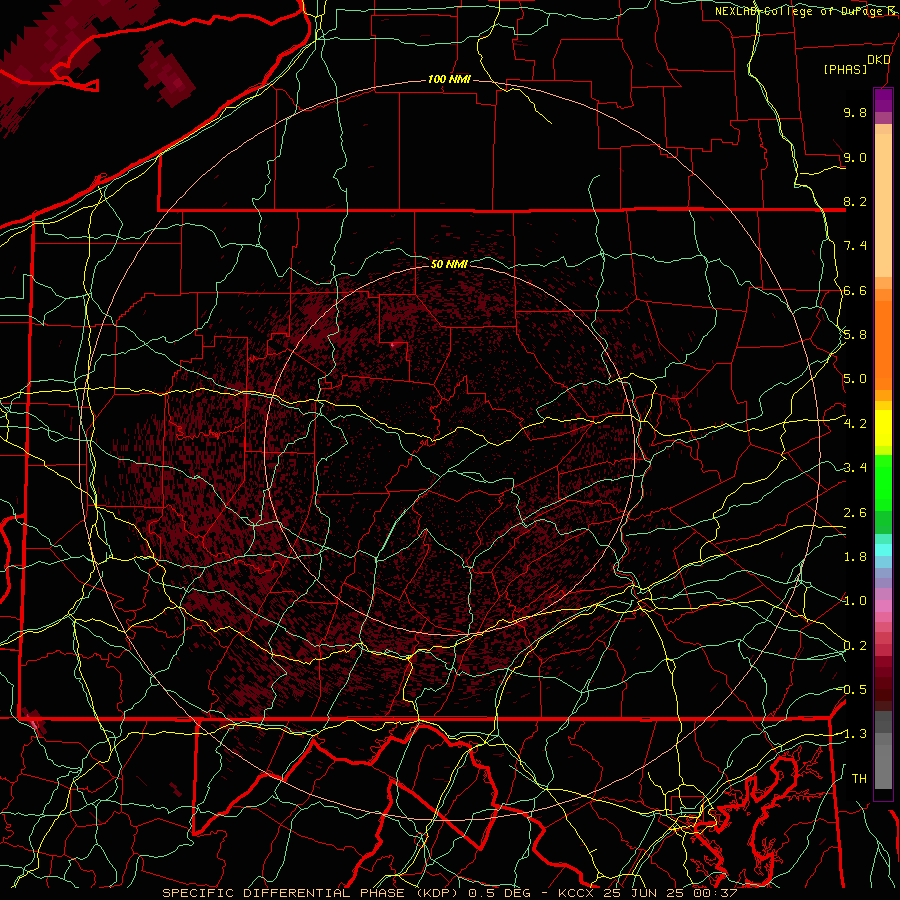Screen dimensions: 900x900
Task: Click the purple top segment of color scale
Action: click(883, 100)
